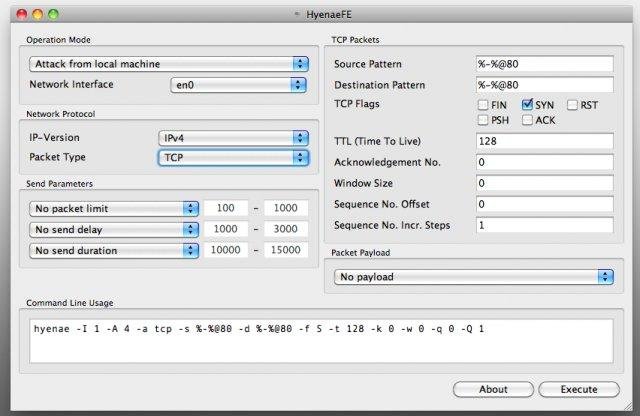Uncheck the SYN TCP flag

[528, 104]
